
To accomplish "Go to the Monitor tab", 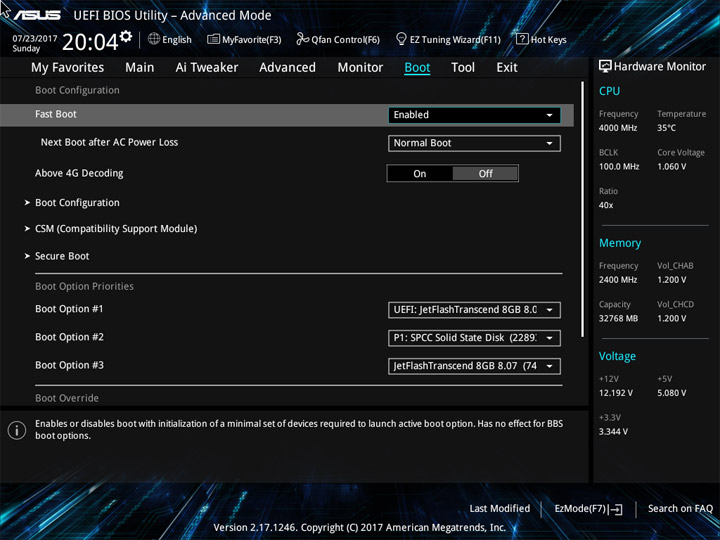I will [360, 68].
